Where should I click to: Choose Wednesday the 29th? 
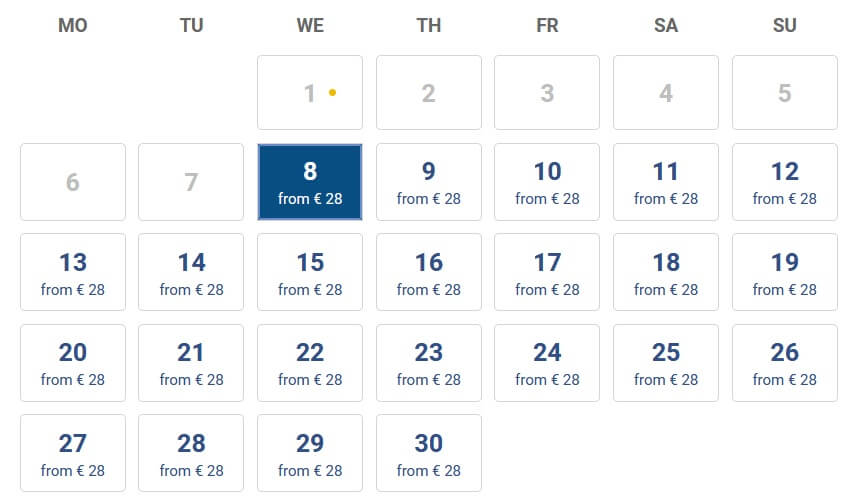[310, 452]
